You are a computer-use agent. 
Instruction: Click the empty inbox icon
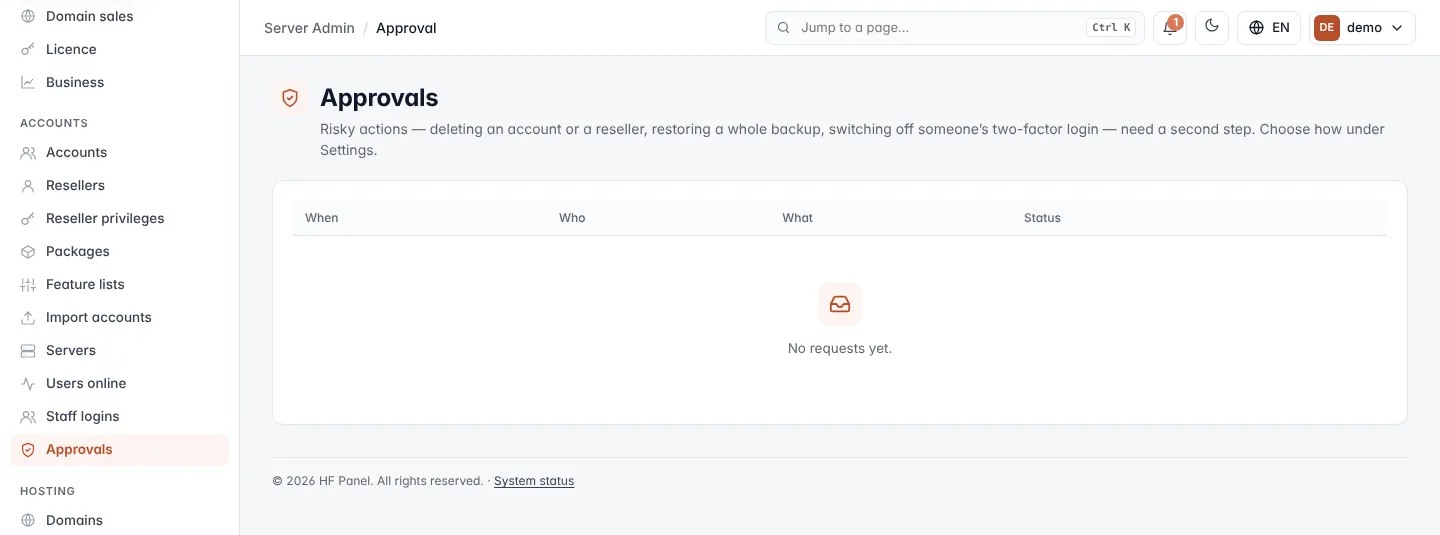[840, 304]
